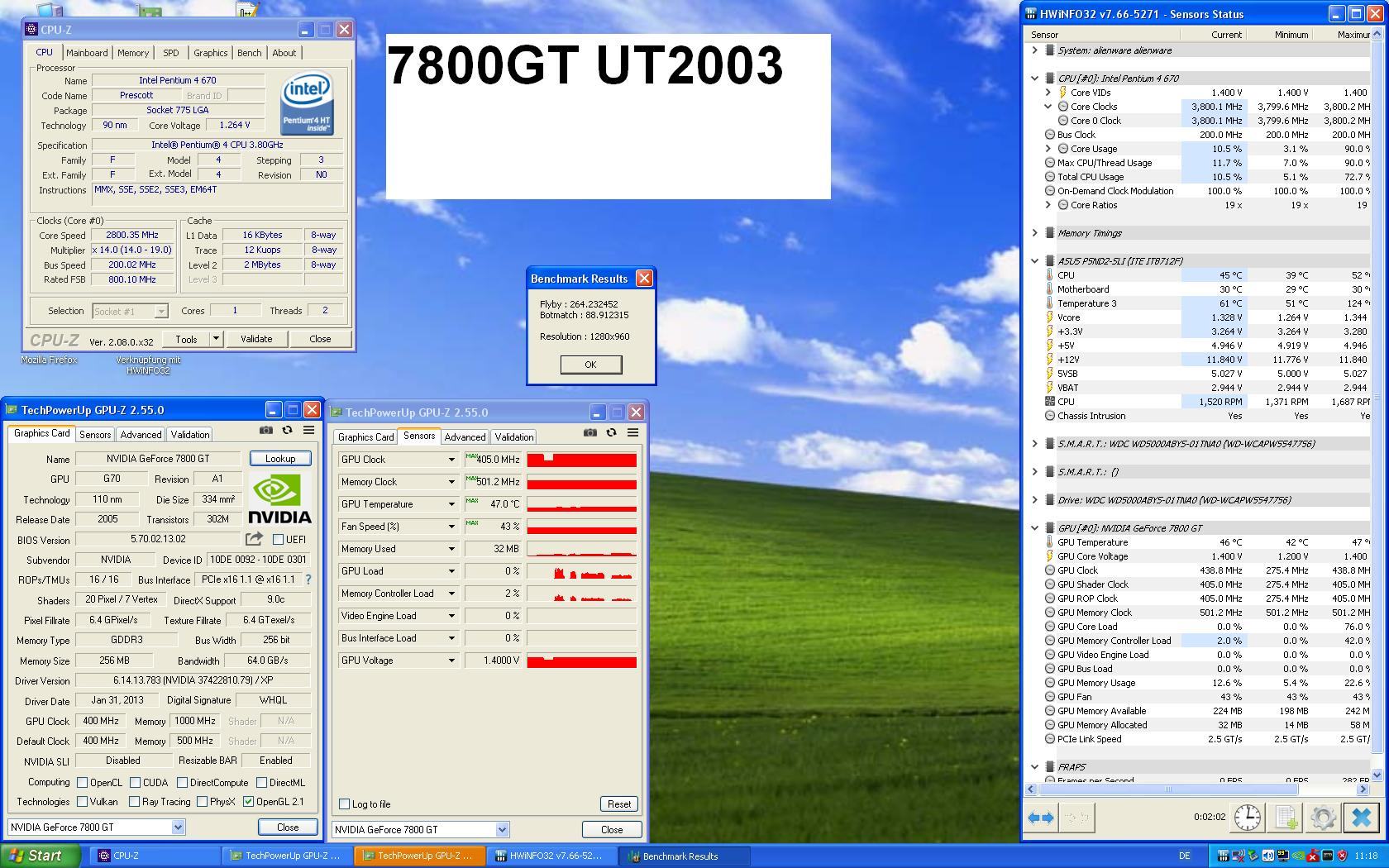The height and width of the screenshot is (868, 1389).
Task: Toggle the UEFI checkbox
Action: 278,539
